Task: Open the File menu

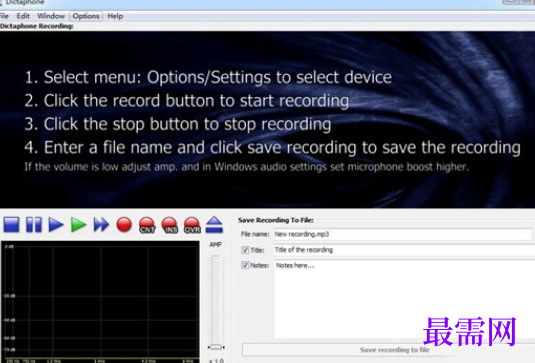Action: pos(4,16)
